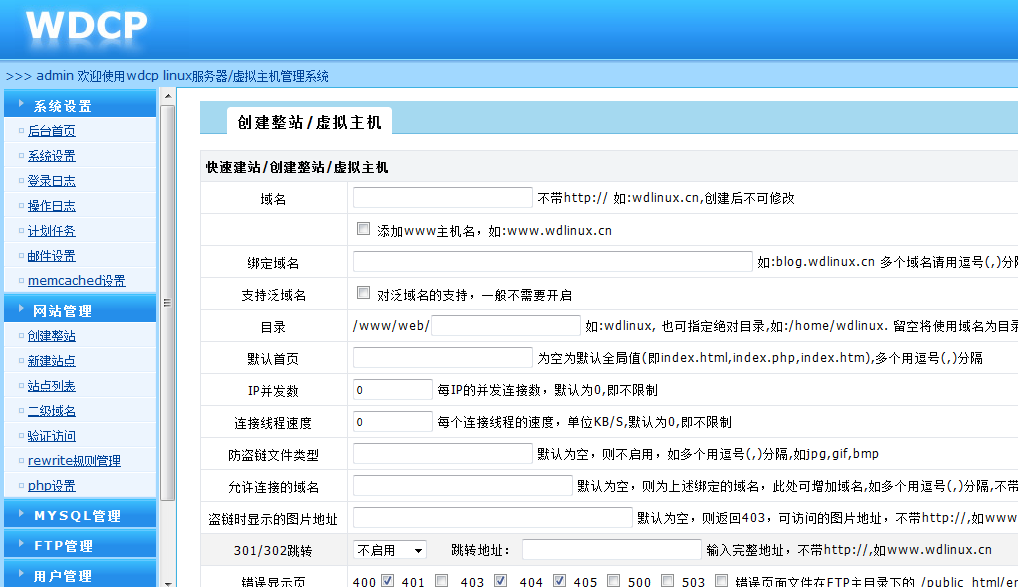Viewport: 1018px width, 587px height.
Task: Click the WDCP logo in the header
Action: [x=86, y=27]
